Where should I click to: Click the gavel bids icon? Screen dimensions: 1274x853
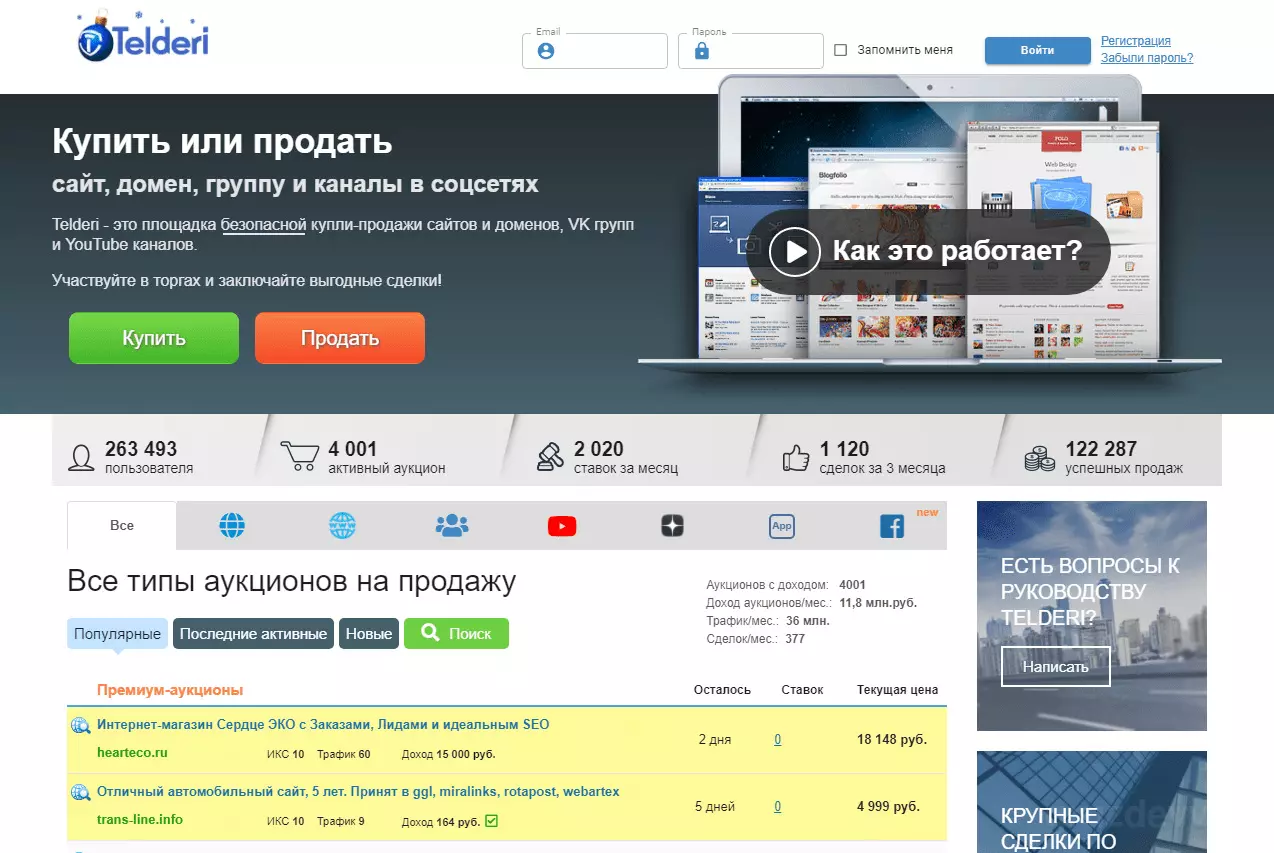click(550, 457)
